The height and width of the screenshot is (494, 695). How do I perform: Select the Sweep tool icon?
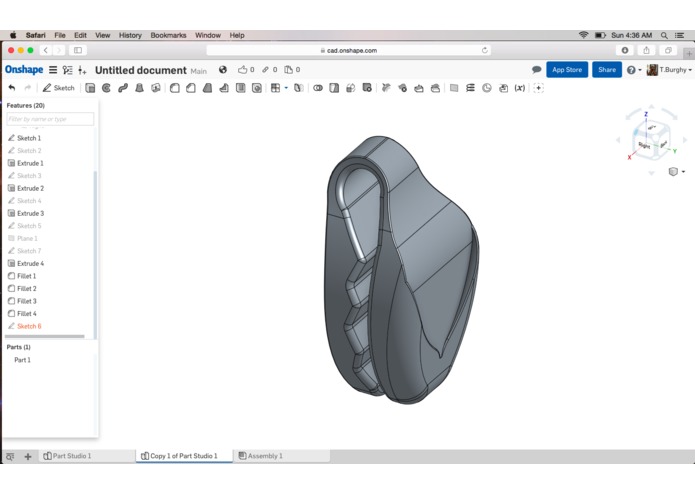pyautogui.click(x=123, y=88)
